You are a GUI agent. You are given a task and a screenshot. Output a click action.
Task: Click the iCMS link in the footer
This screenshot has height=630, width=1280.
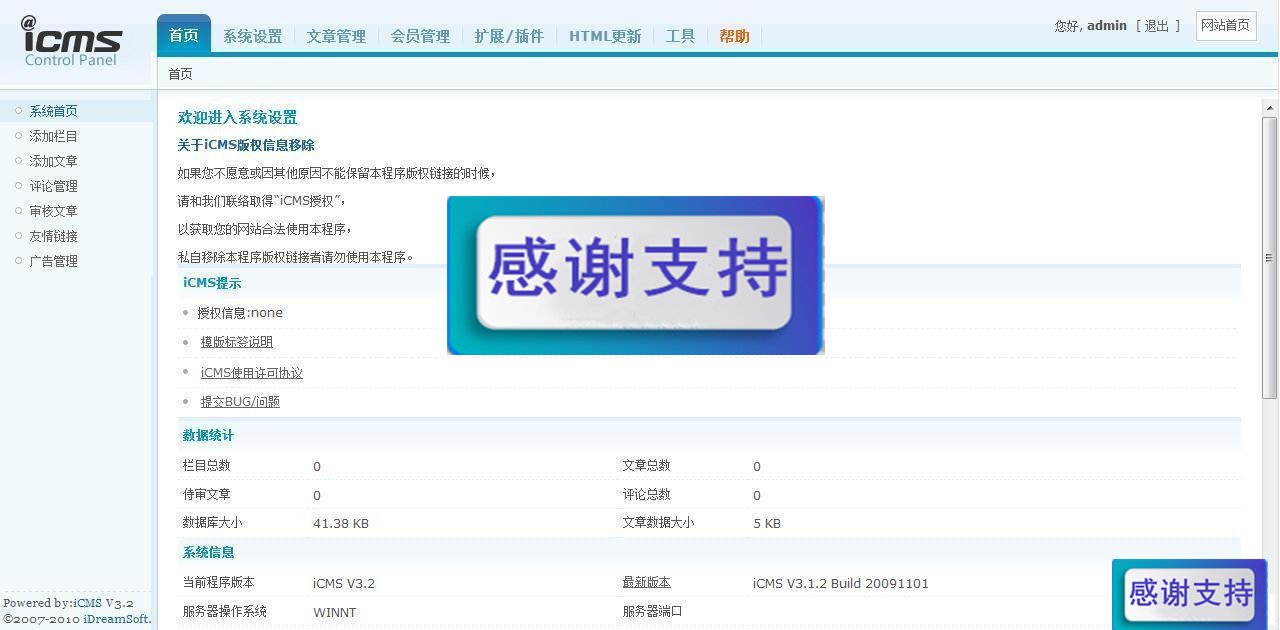(x=87, y=603)
